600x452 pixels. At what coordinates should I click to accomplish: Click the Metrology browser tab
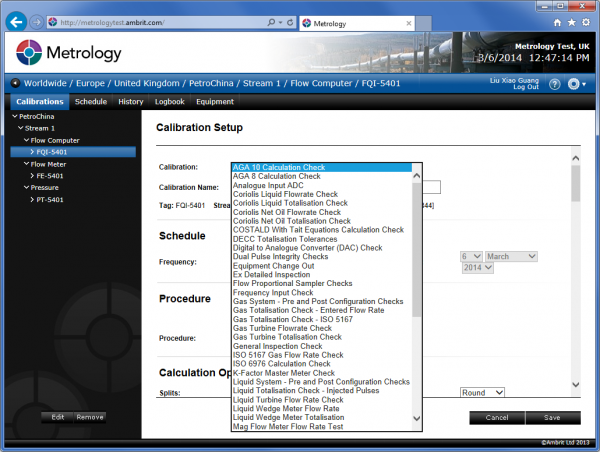pyautogui.click(x=357, y=23)
